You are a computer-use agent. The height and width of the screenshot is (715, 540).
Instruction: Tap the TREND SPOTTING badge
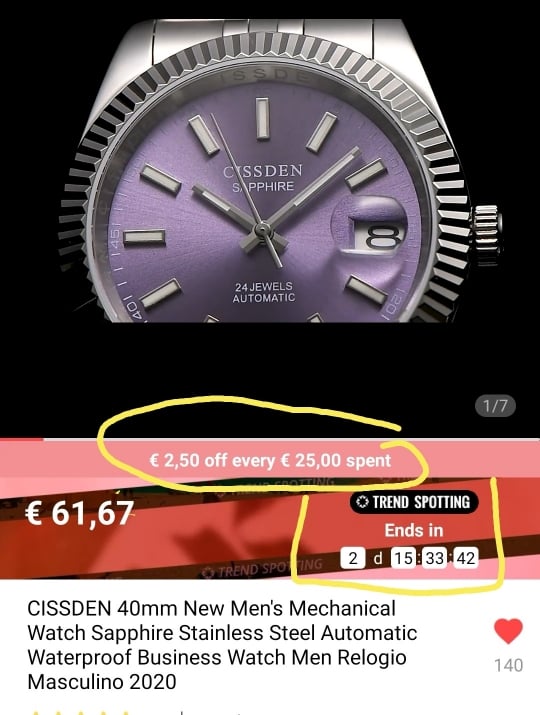pyautogui.click(x=414, y=502)
